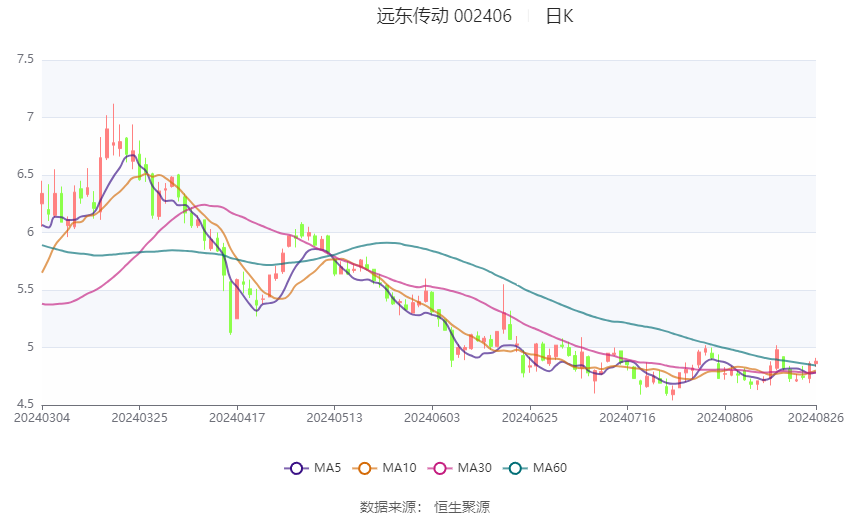Toggle the MA10 legend series

[384, 468]
